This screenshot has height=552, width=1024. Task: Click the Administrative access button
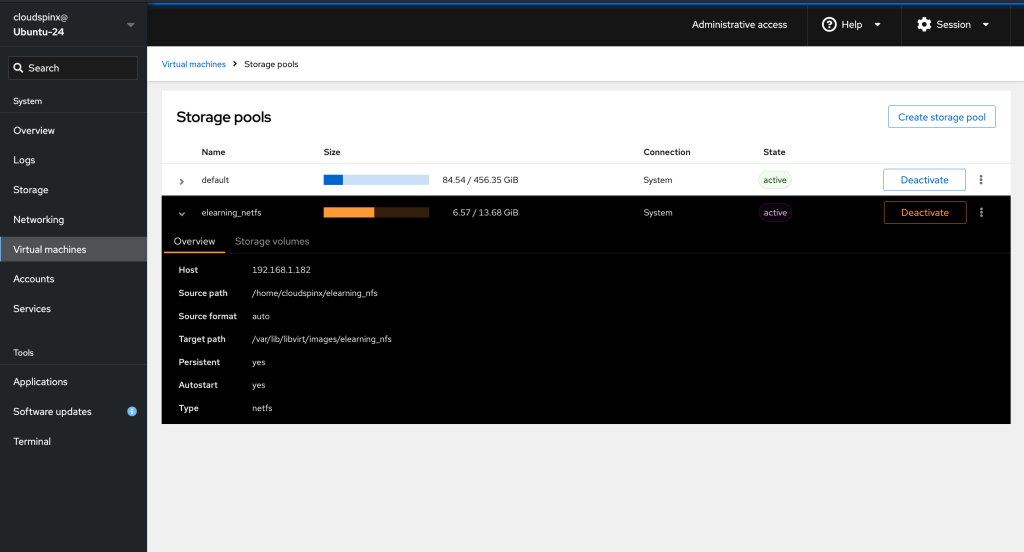739,25
